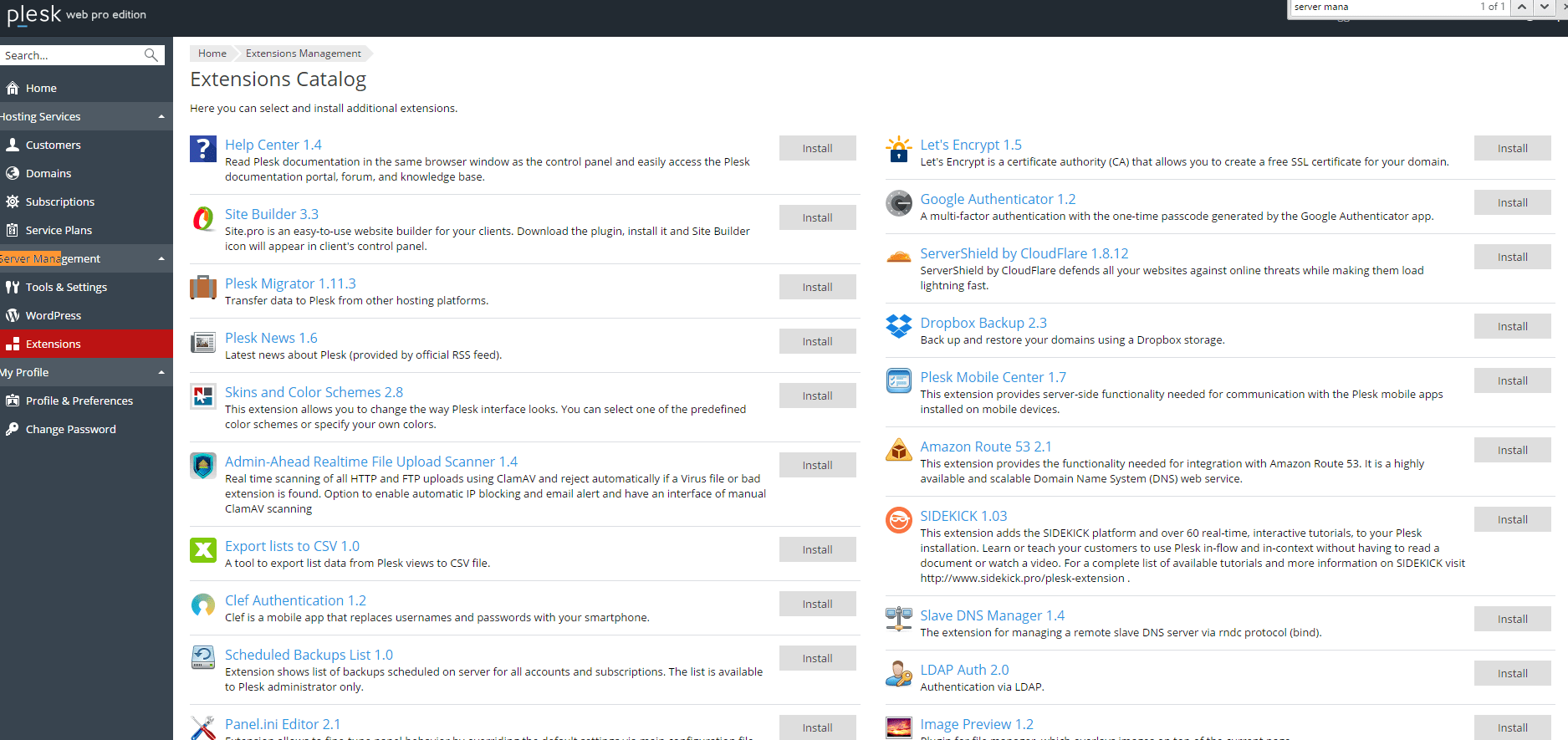
Task: Open Customers in the sidebar
Action: click(86, 145)
